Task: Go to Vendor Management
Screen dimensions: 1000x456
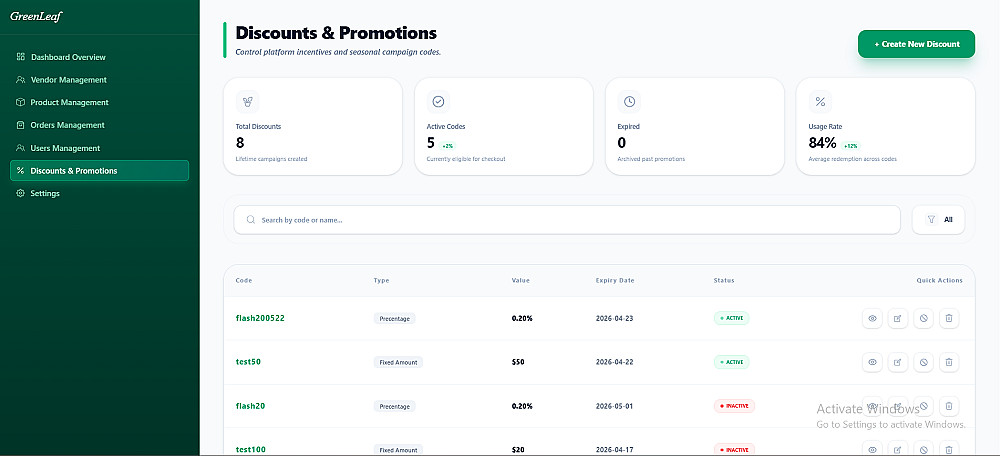Action: (68, 80)
